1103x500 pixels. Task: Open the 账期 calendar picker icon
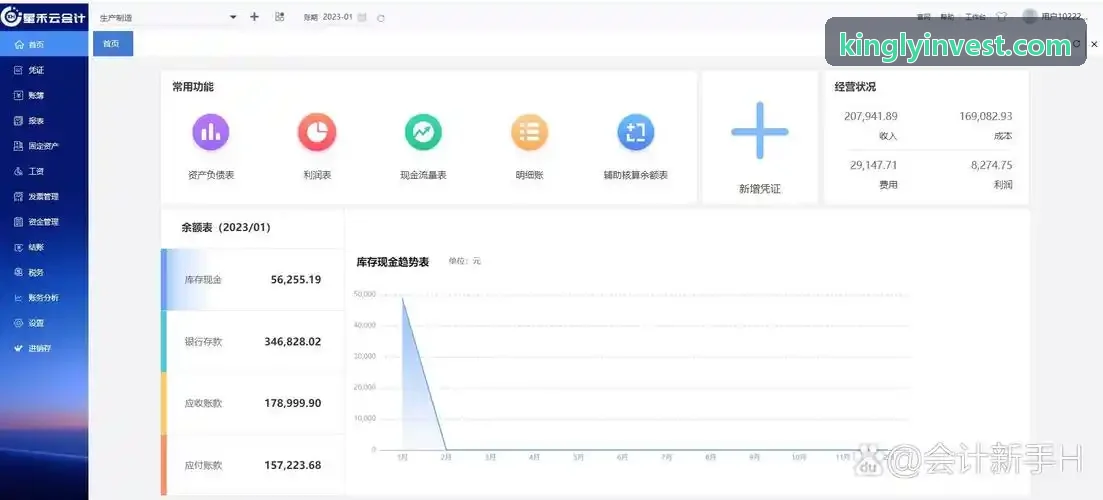(362, 18)
